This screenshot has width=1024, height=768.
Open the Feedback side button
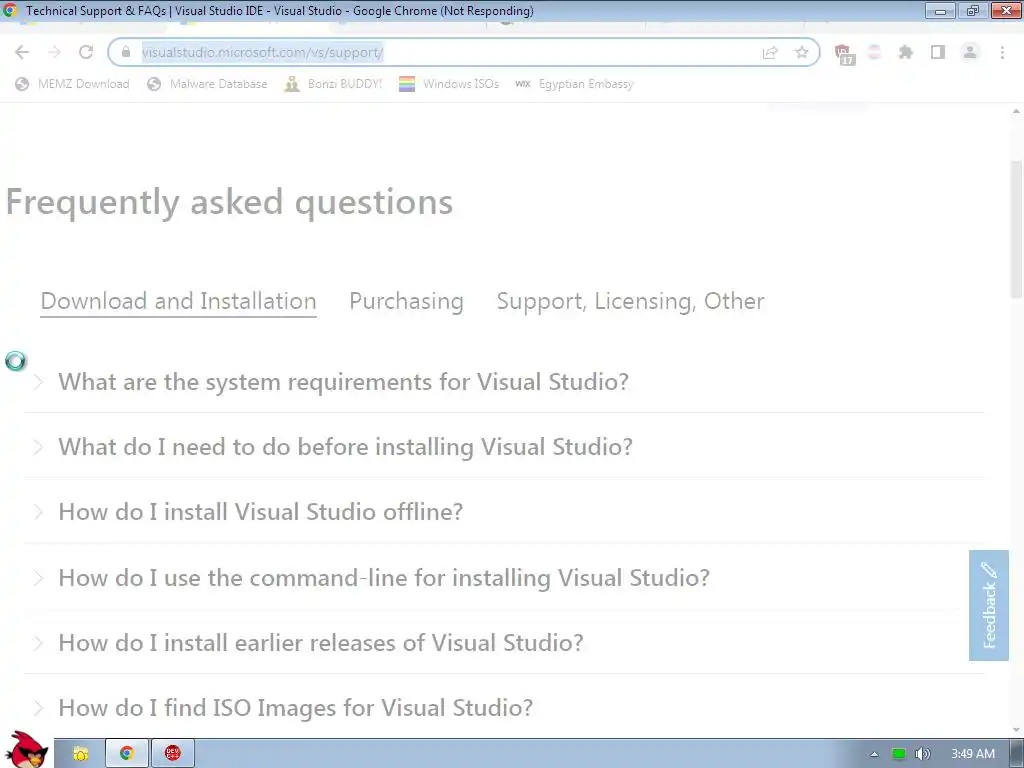(x=989, y=605)
